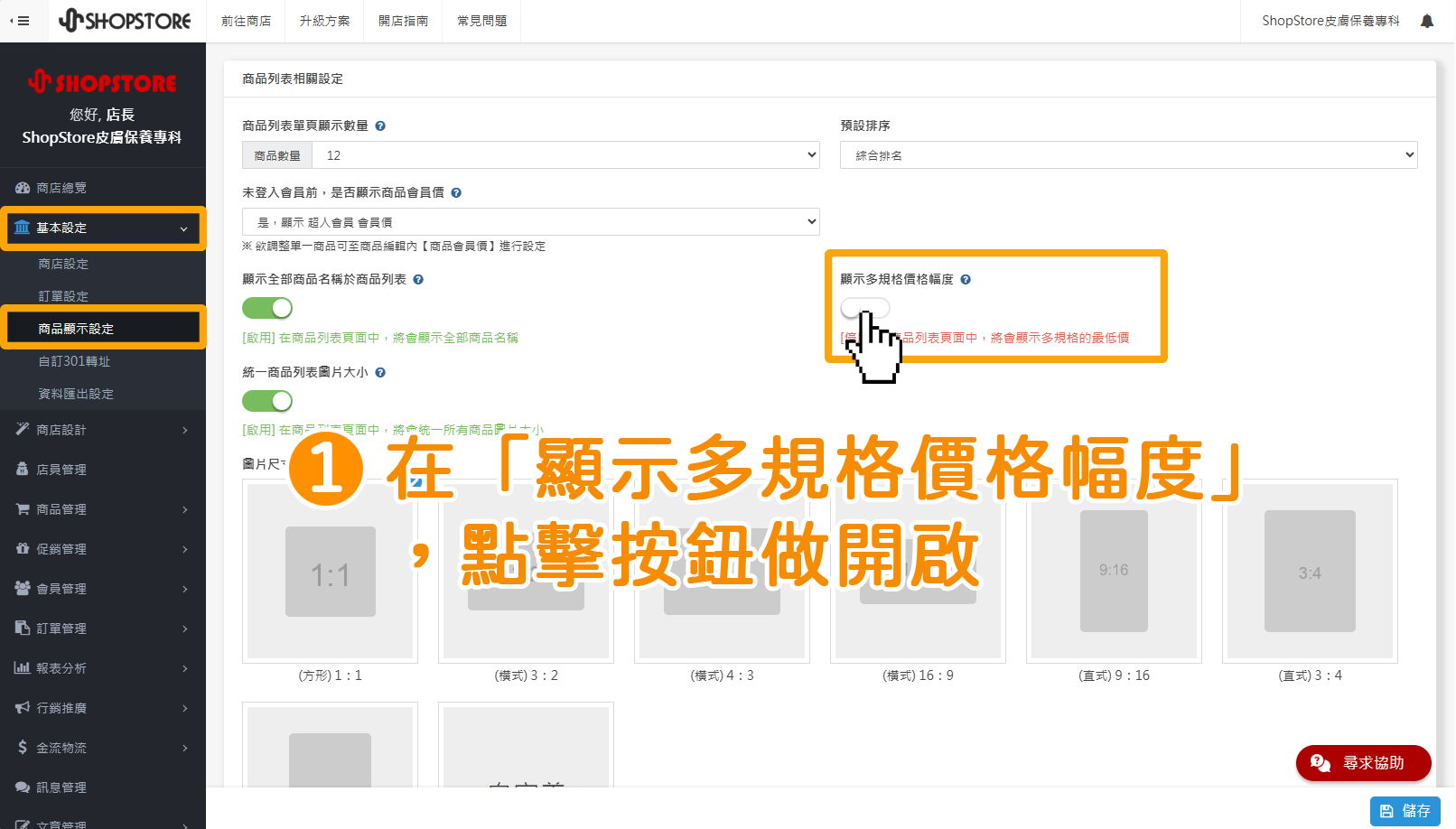
Task: Open 報表分析 chart icon
Action: (x=22, y=667)
